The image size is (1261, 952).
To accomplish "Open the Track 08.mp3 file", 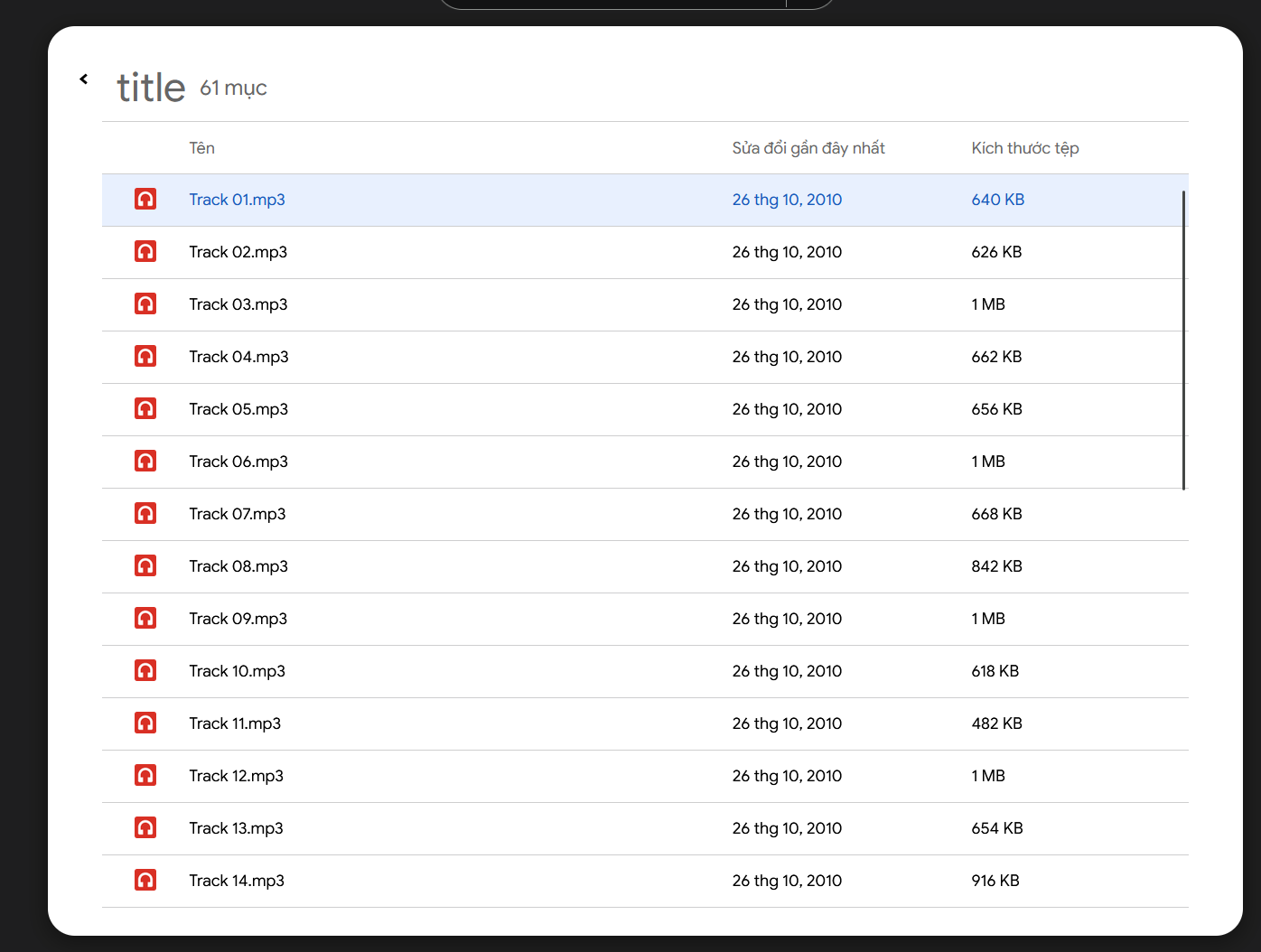I will coord(238,566).
